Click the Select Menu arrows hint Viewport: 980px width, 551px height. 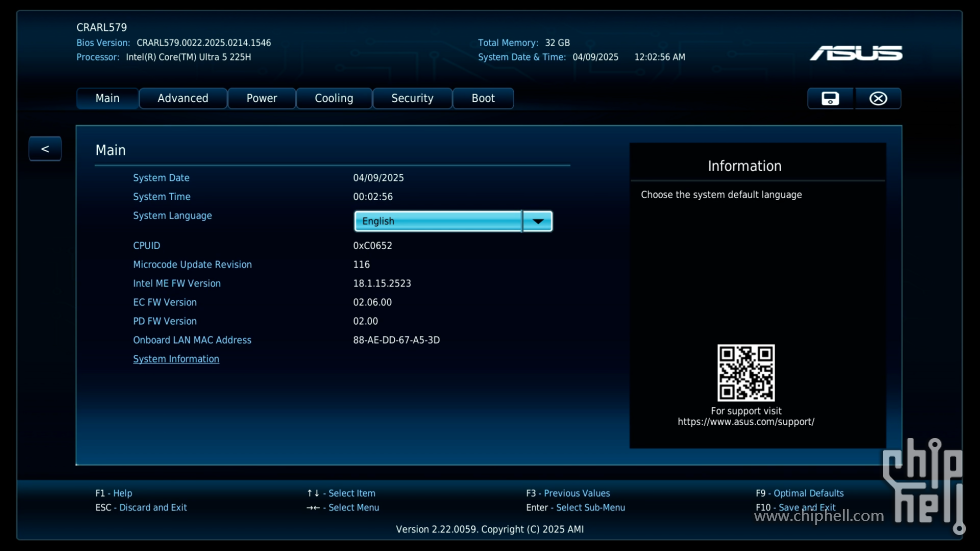pyautogui.click(x=343, y=508)
